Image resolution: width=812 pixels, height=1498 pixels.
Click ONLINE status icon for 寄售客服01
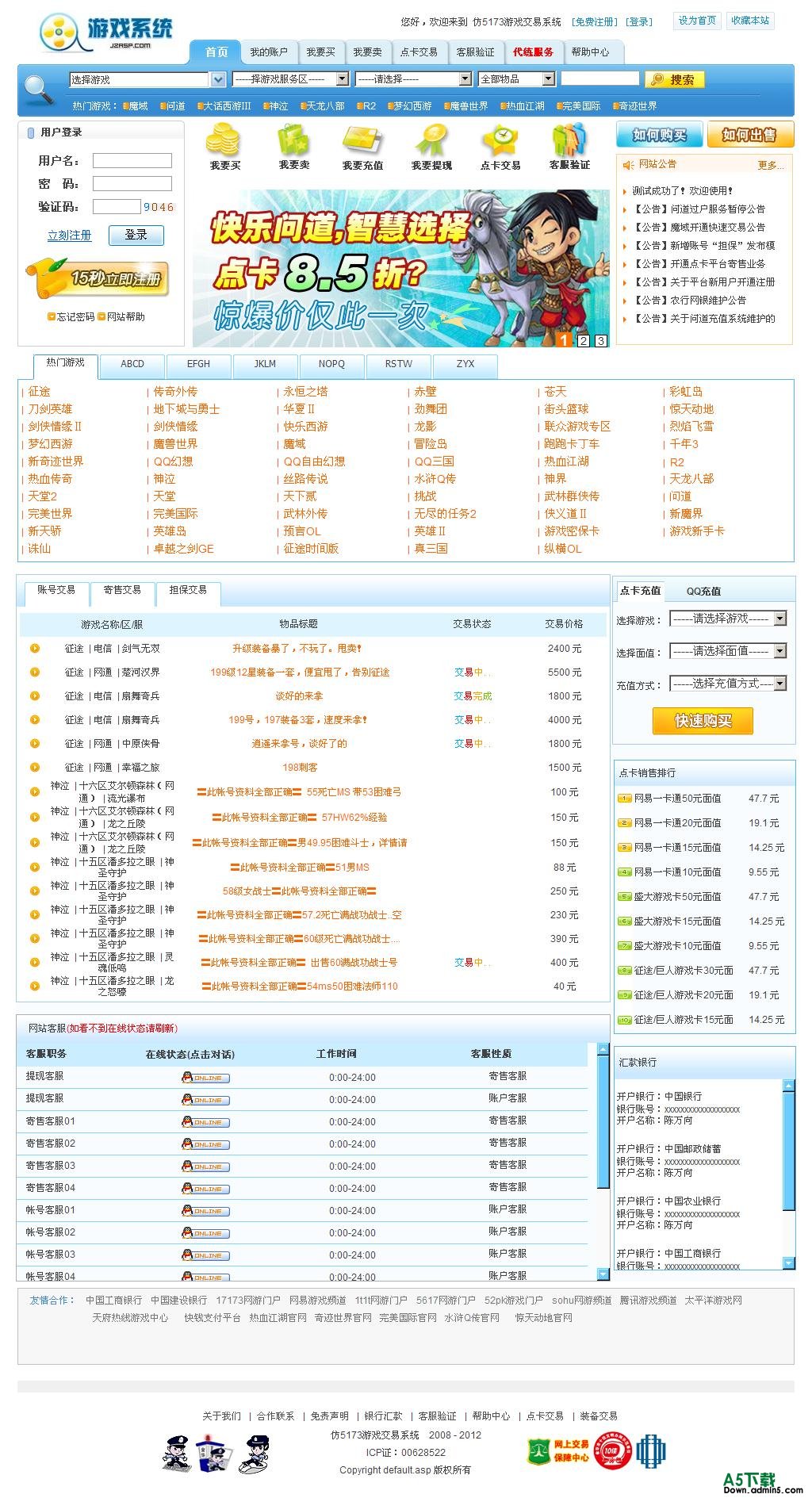tap(206, 1121)
